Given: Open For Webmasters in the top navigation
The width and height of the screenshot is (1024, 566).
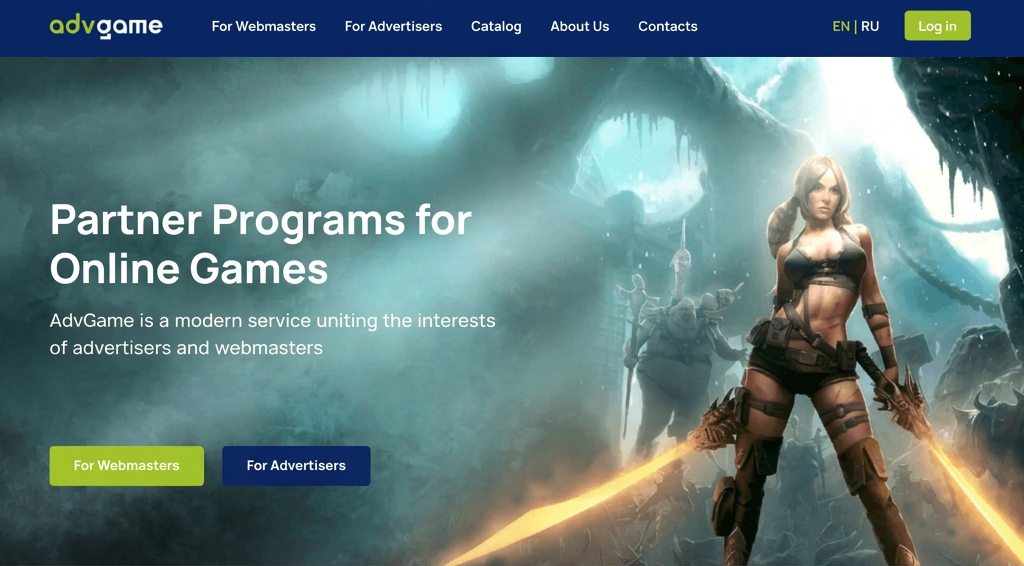Looking at the screenshot, I should tap(264, 27).
